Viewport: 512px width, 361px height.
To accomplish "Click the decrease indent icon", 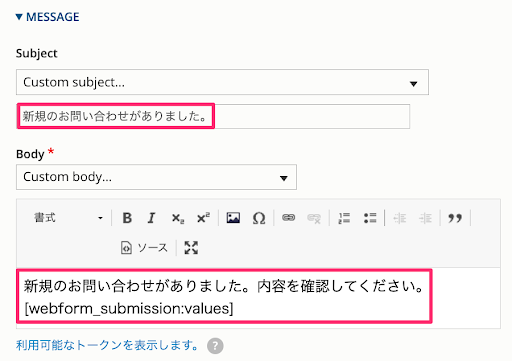I will coord(400,218).
